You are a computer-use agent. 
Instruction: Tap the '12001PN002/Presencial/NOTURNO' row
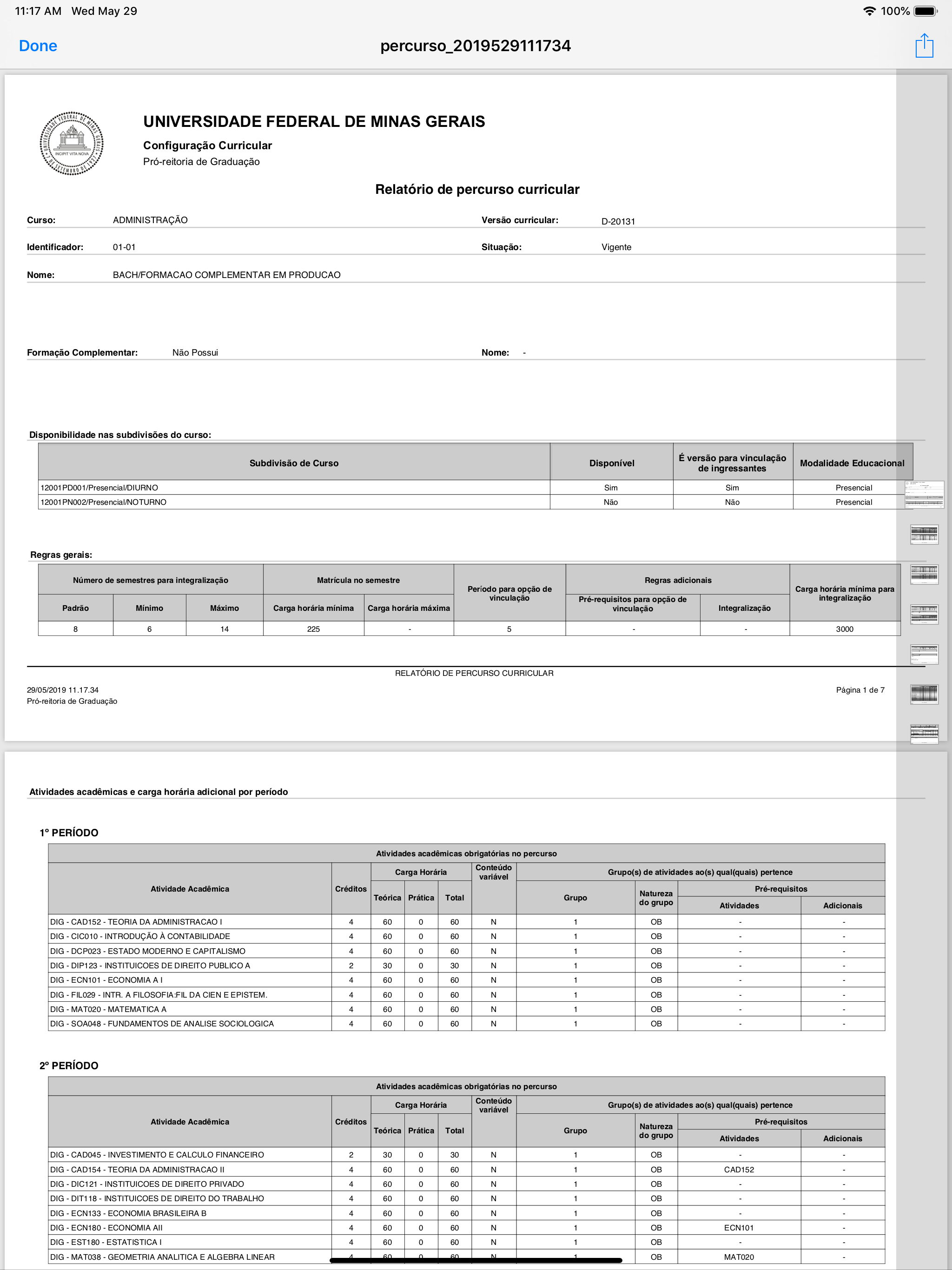click(x=476, y=502)
